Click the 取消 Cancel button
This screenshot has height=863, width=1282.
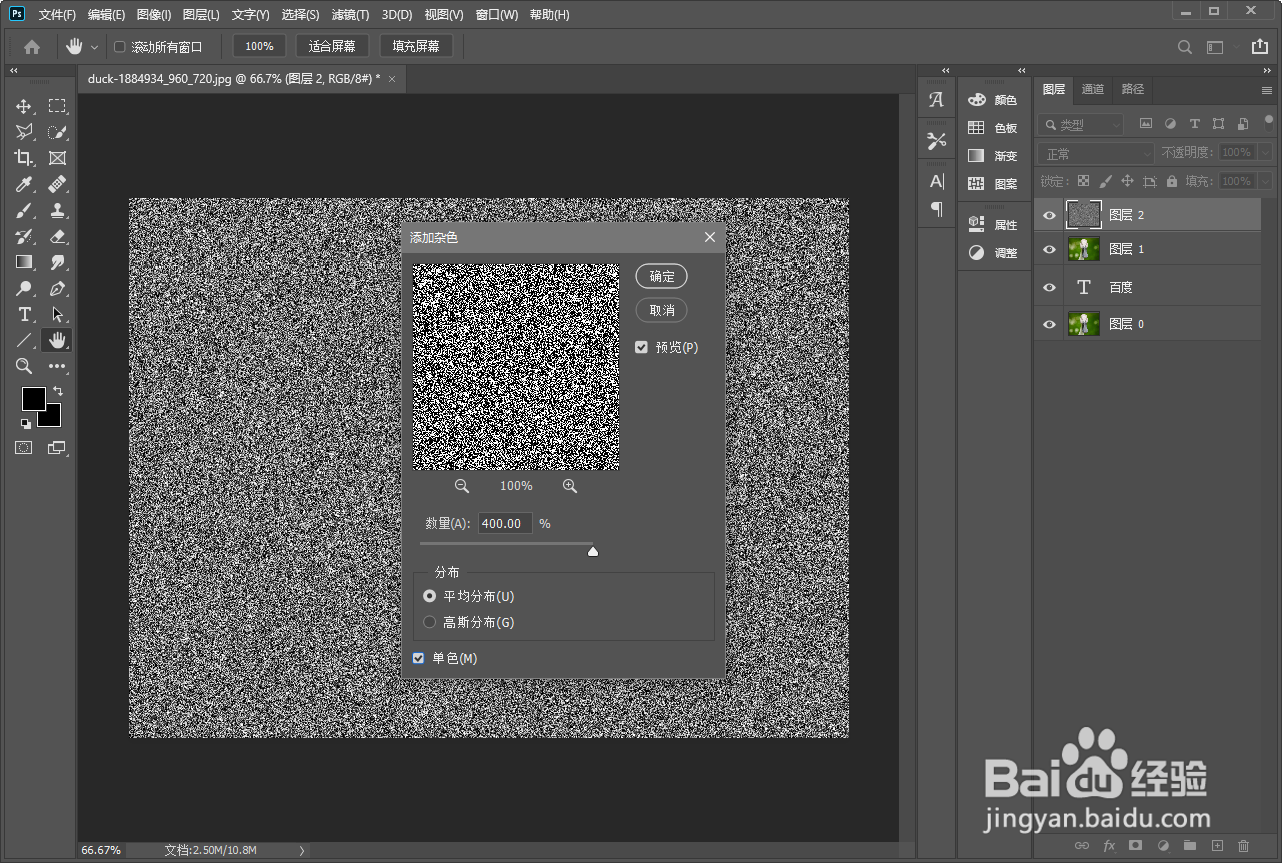tap(662, 310)
